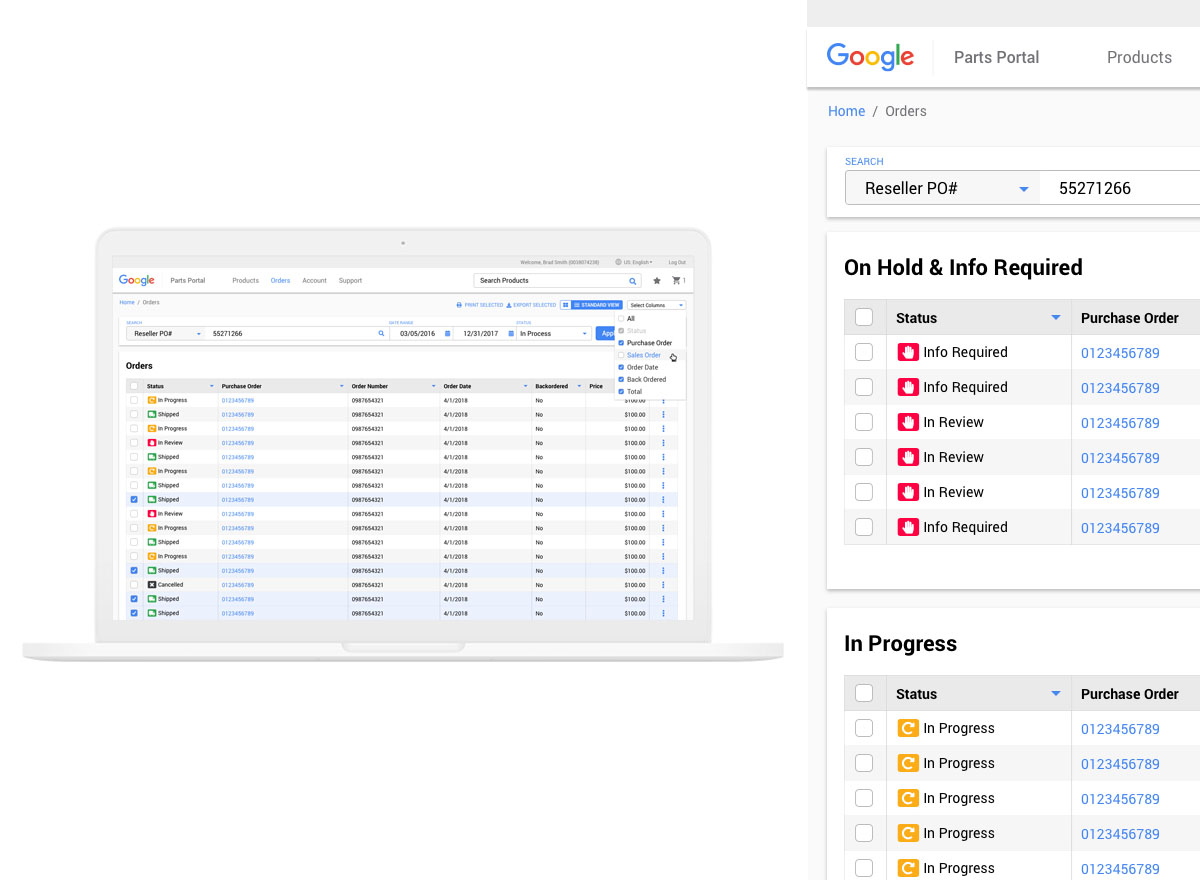Open the shopping cart icon
The image size is (1200, 880).
(676, 281)
